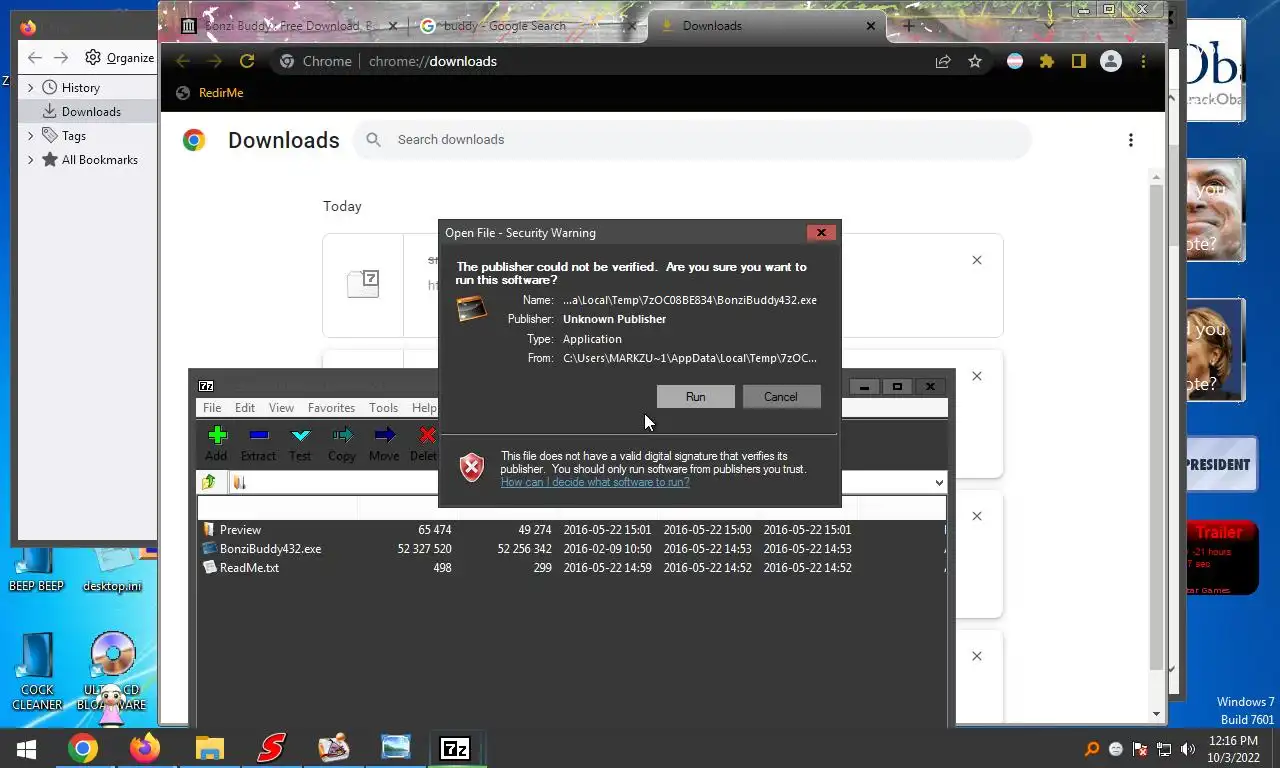
Task: Click volume icon in system tray
Action: coord(1188,749)
